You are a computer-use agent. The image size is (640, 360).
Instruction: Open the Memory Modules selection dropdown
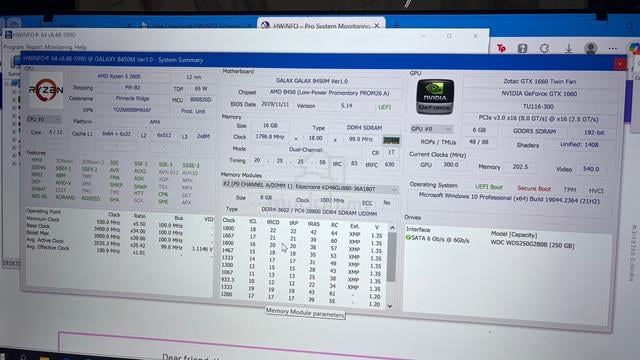310,186
